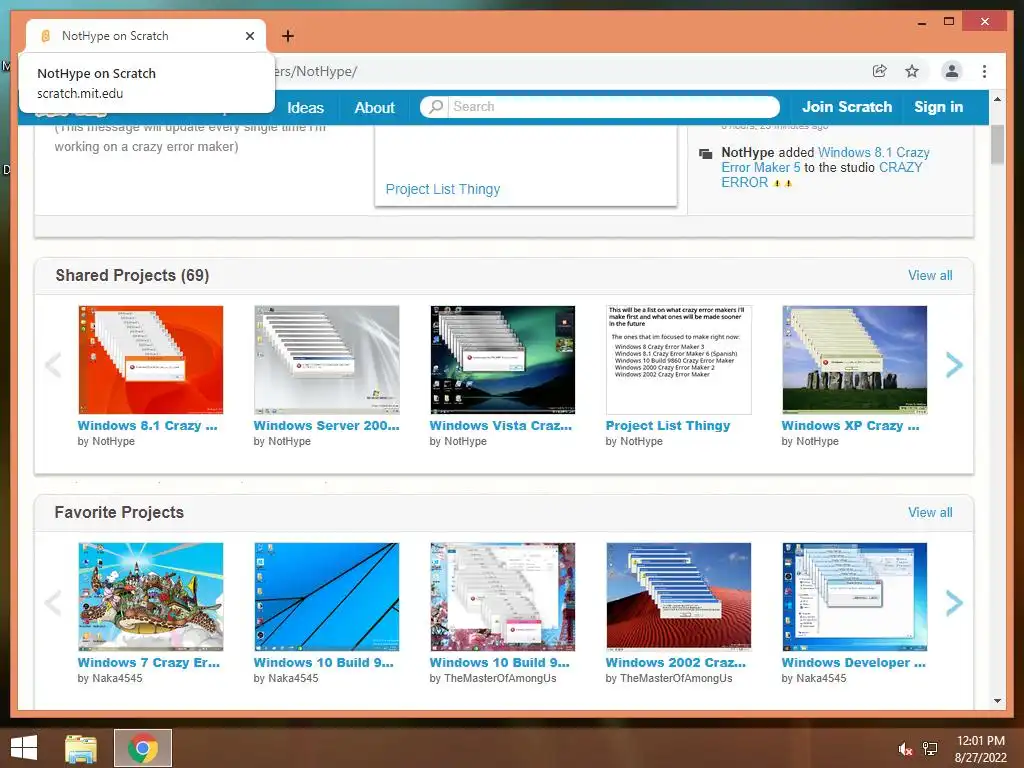Image resolution: width=1024 pixels, height=768 pixels.
Task: Click the page scroll-down arrow
Action: point(997,701)
